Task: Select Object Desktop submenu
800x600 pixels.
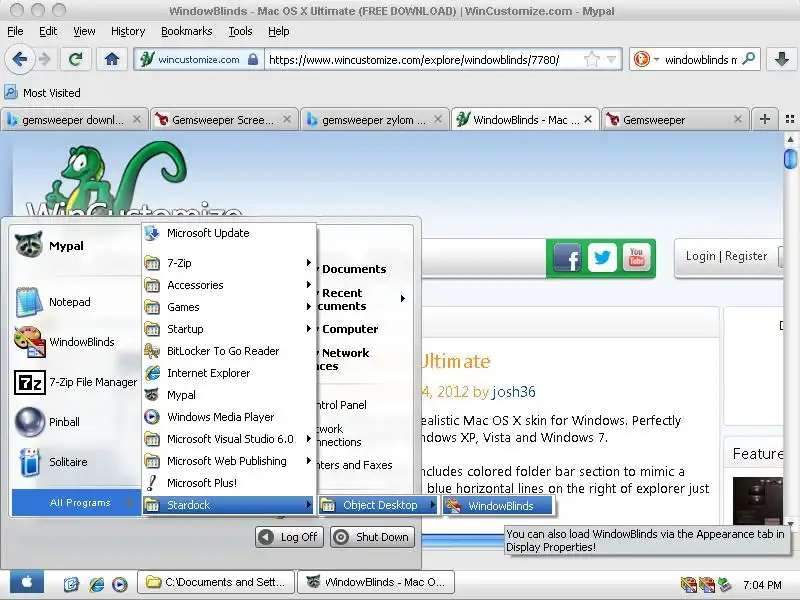Action: pos(379,505)
